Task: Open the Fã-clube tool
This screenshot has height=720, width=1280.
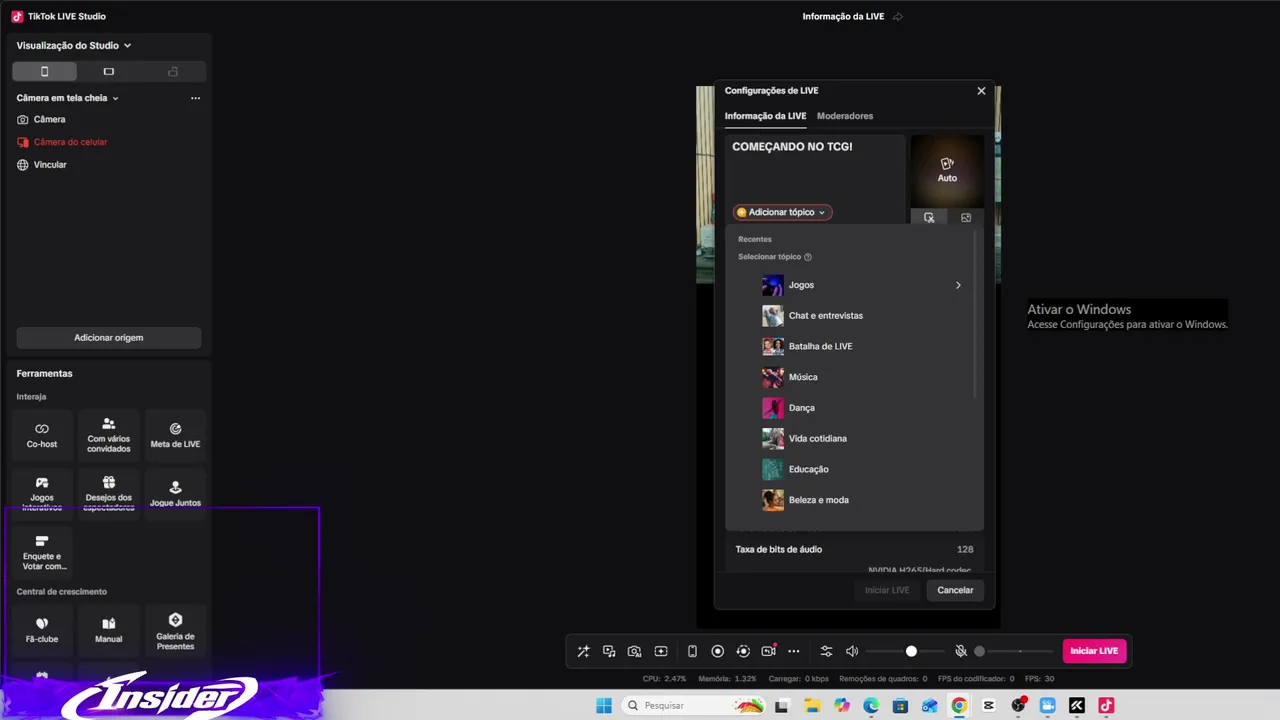Action: 42,630
